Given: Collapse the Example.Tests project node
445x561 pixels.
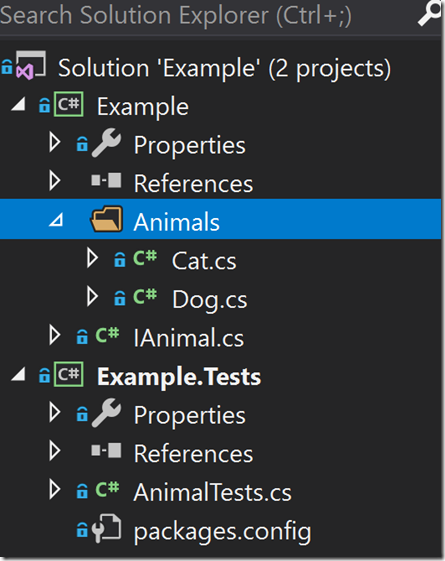Looking at the screenshot, I should point(19,375).
